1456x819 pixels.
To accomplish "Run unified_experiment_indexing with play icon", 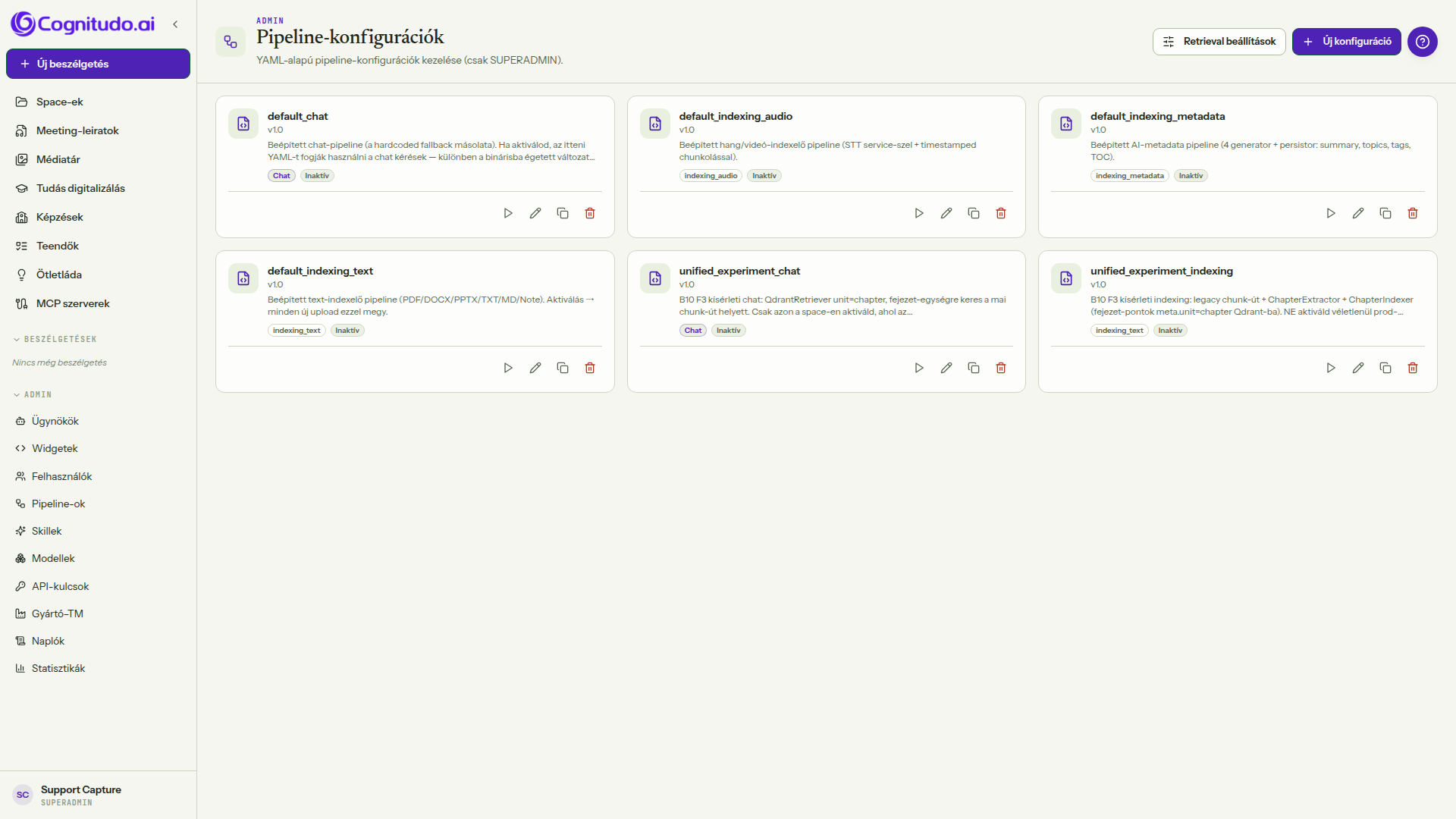I will (x=1331, y=368).
